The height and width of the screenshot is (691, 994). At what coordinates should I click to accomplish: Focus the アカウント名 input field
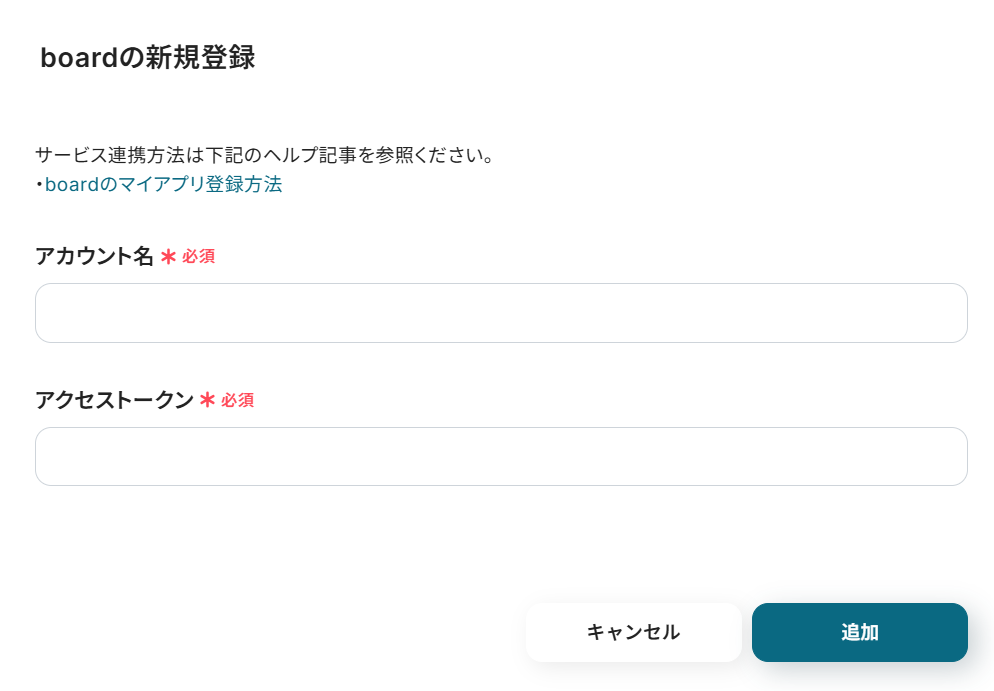[501, 313]
